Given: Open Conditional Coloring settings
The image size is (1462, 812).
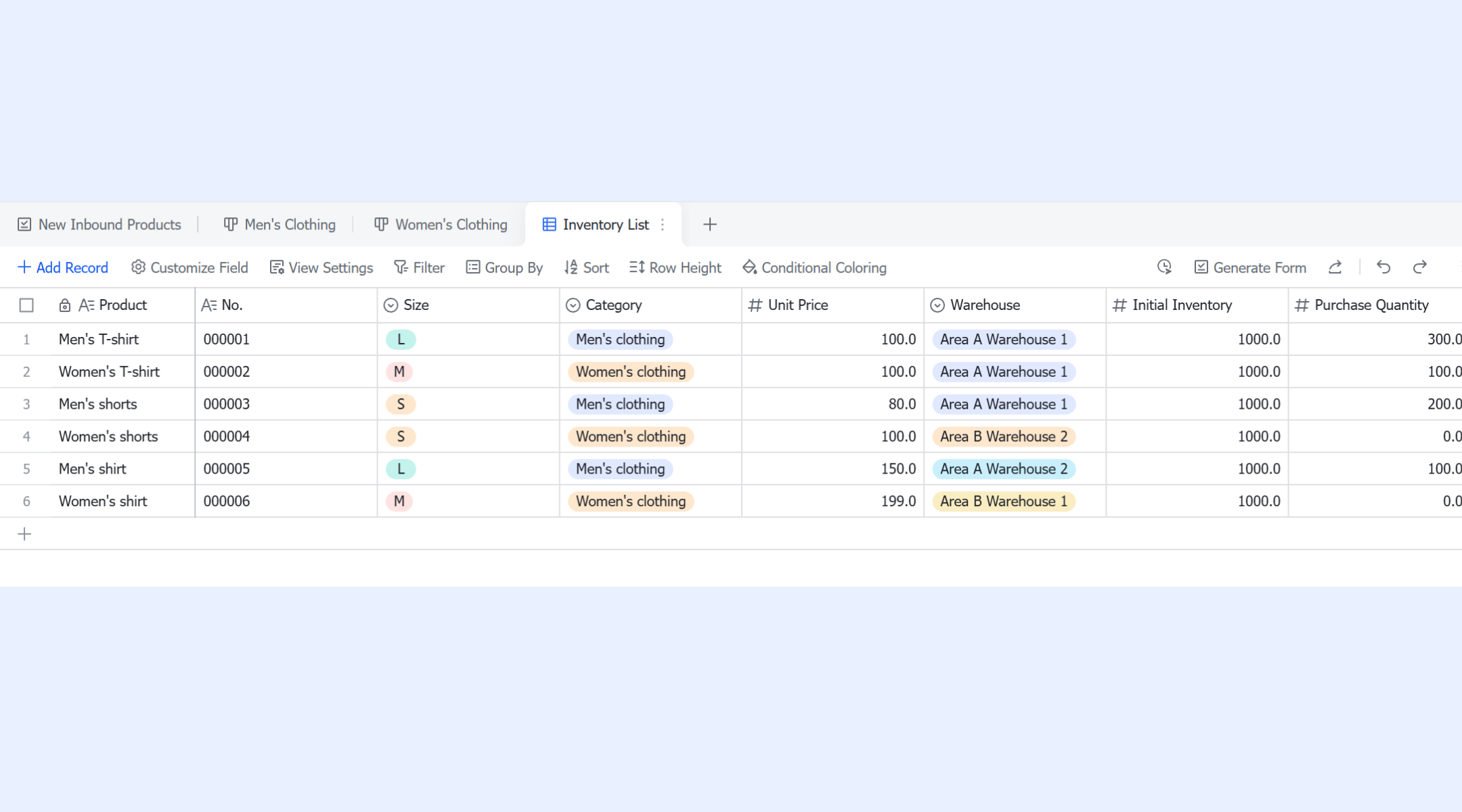Looking at the screenshot, I should point(814,268).
